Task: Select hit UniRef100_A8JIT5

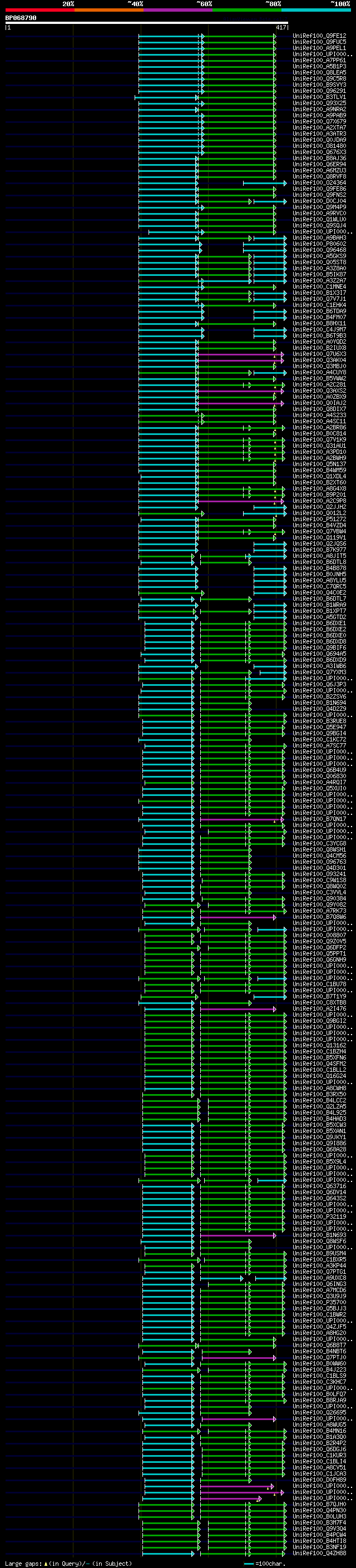Action: click(x=319, y=556)
